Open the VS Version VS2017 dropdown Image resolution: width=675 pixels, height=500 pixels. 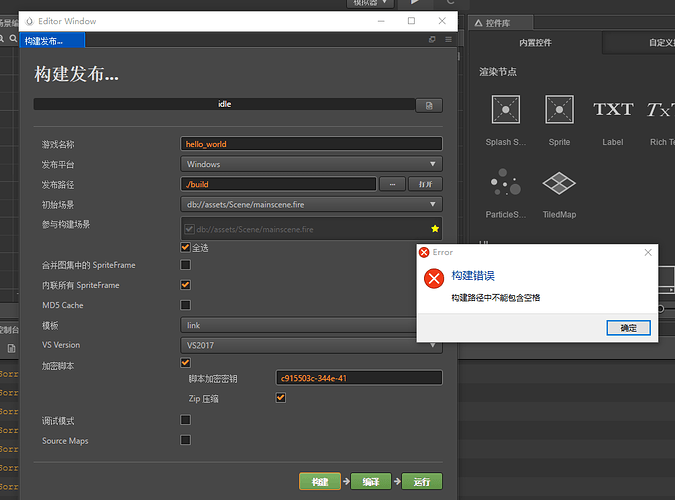(311, 345)
